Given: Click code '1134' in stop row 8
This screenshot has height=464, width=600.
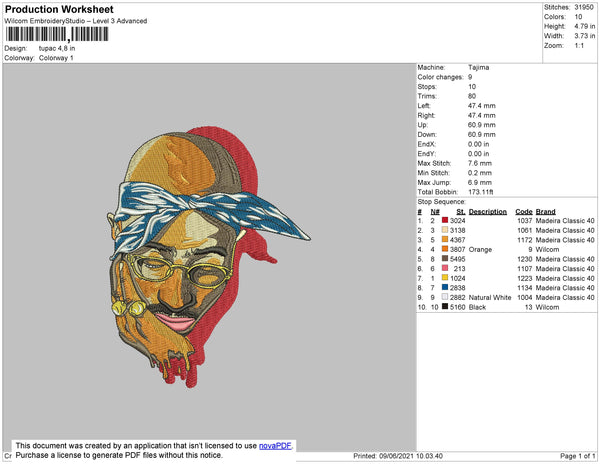Looking at the screenshot, I should click(x=525, y=288).
